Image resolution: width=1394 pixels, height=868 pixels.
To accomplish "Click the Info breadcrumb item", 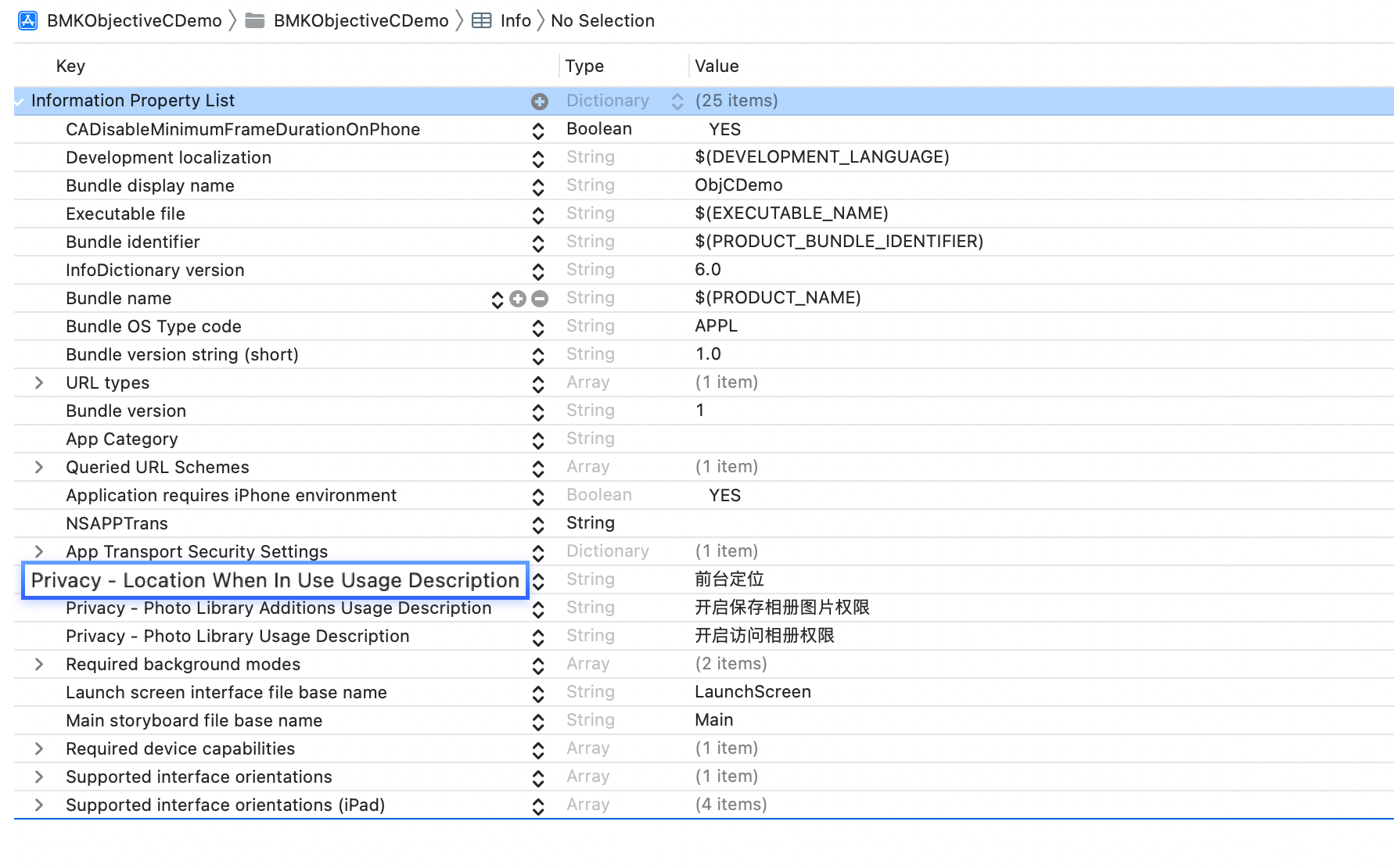I will [516, 21].
